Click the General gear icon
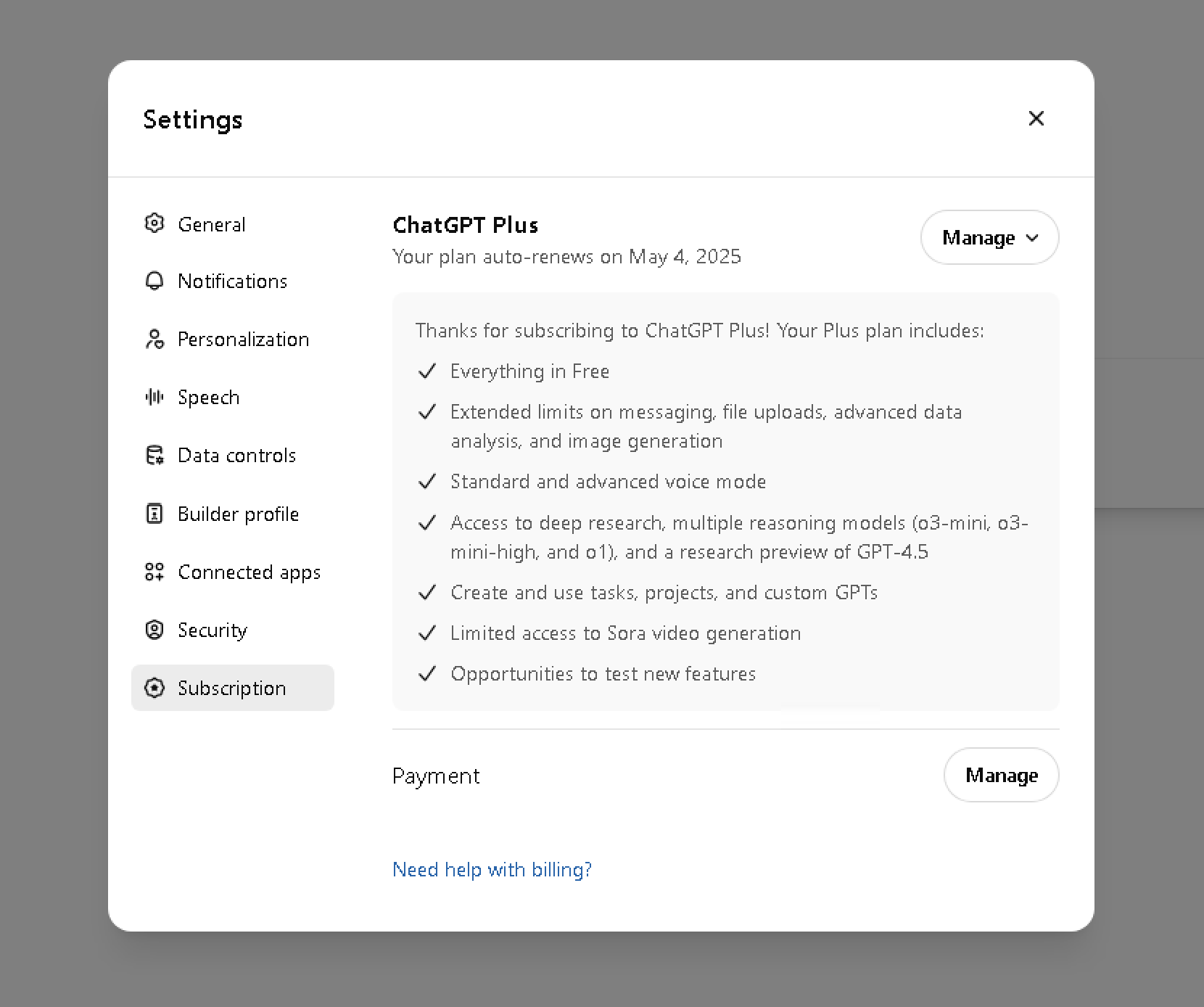This screenshot has height=1007, width=1204. [x=154, y=223]
